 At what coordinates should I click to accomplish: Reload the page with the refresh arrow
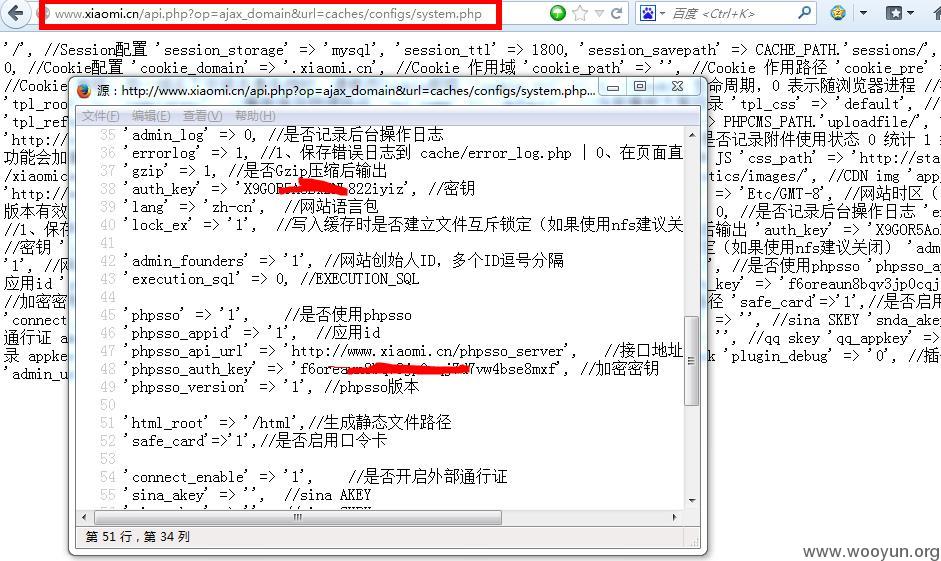tap(616, 13)
